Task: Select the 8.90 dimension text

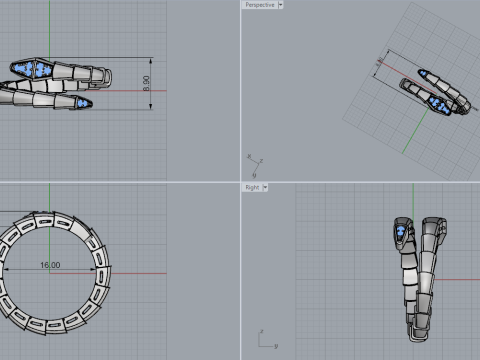Action: (x=146, y=83)
